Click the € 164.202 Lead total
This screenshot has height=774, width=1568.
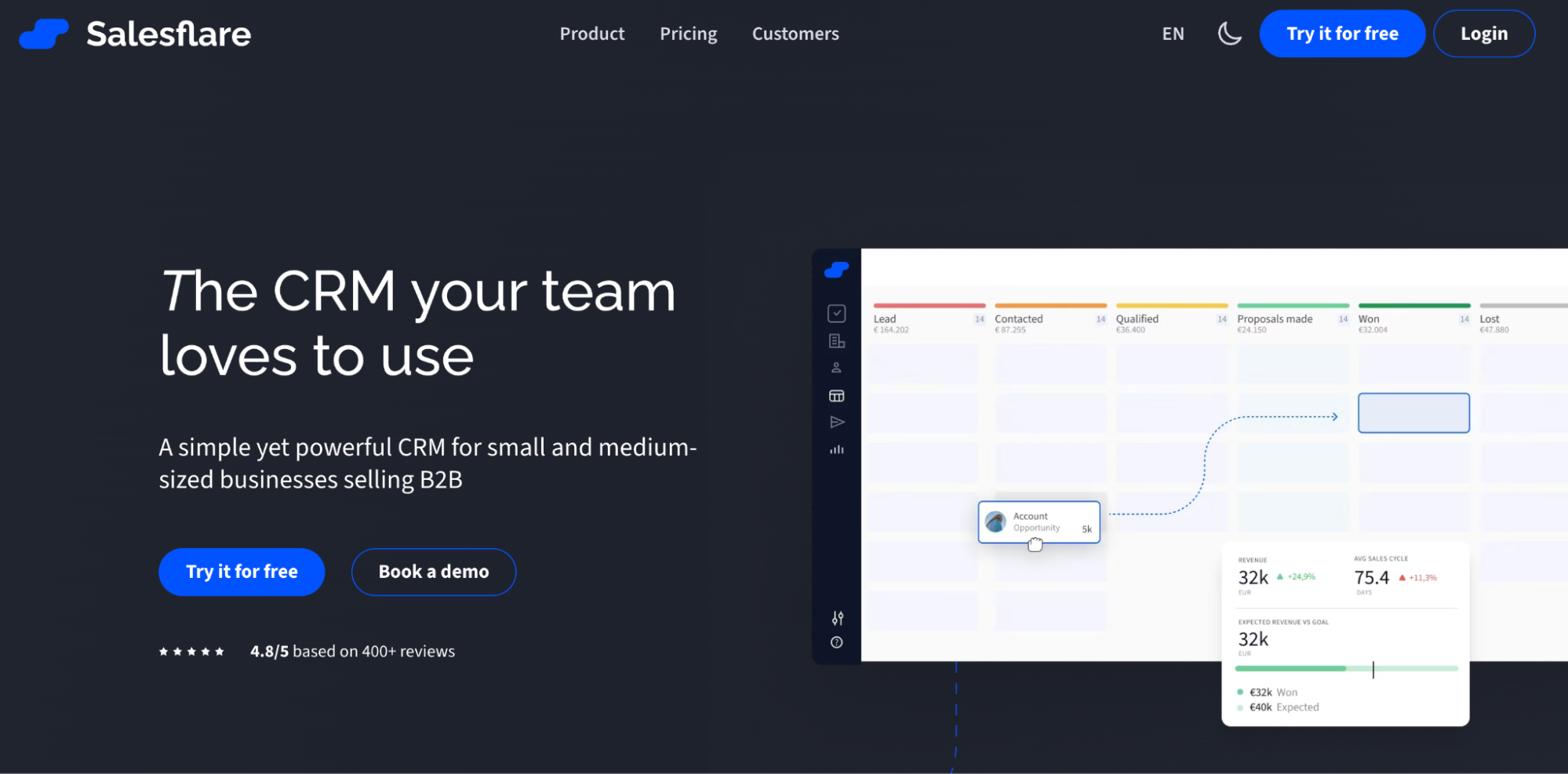pyautogui.click(x=891, y=330)
